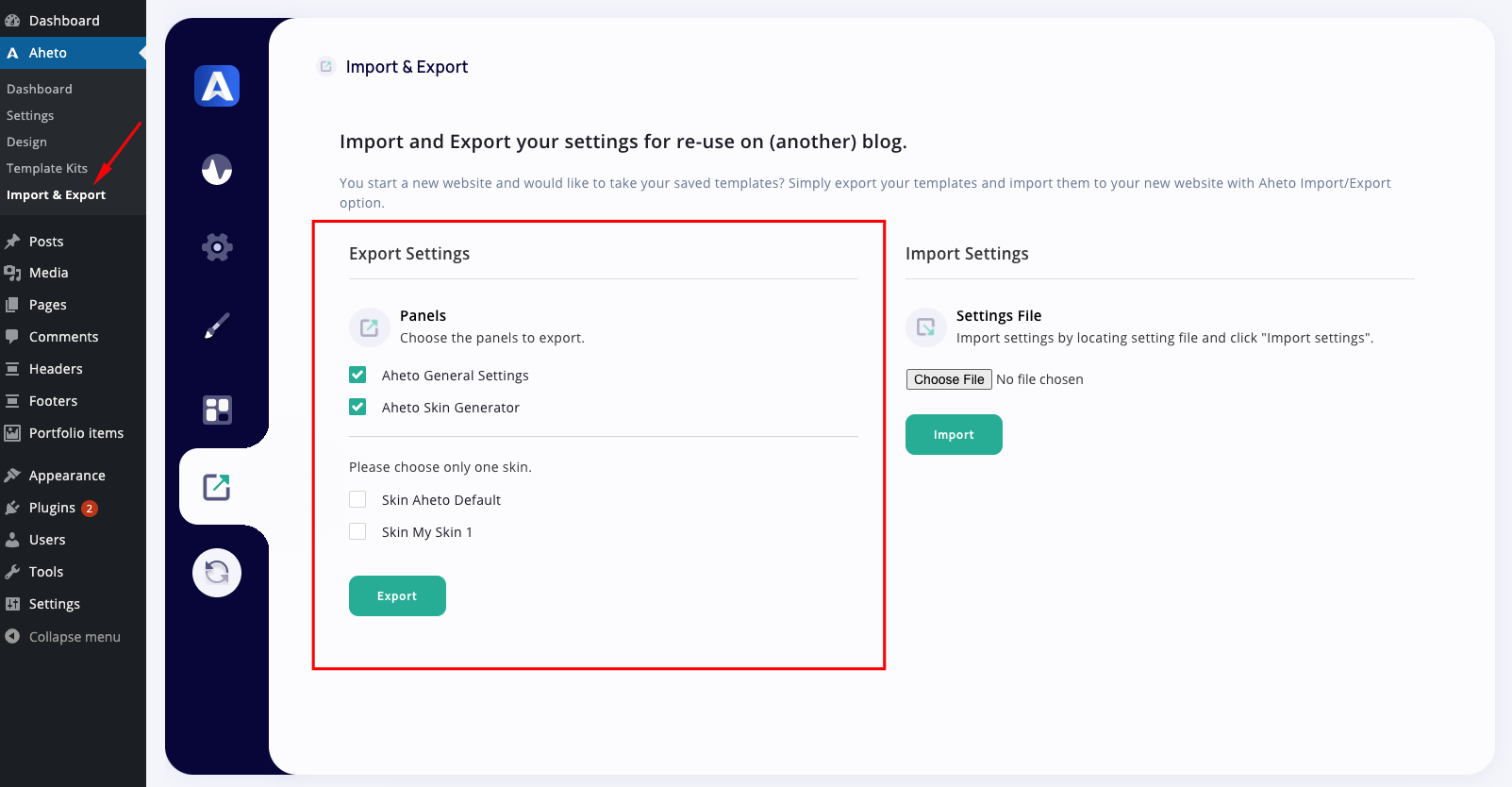Click the Pages menu label
The height and width of the screenshot is (787, 1512).
[x=48, y=305]
